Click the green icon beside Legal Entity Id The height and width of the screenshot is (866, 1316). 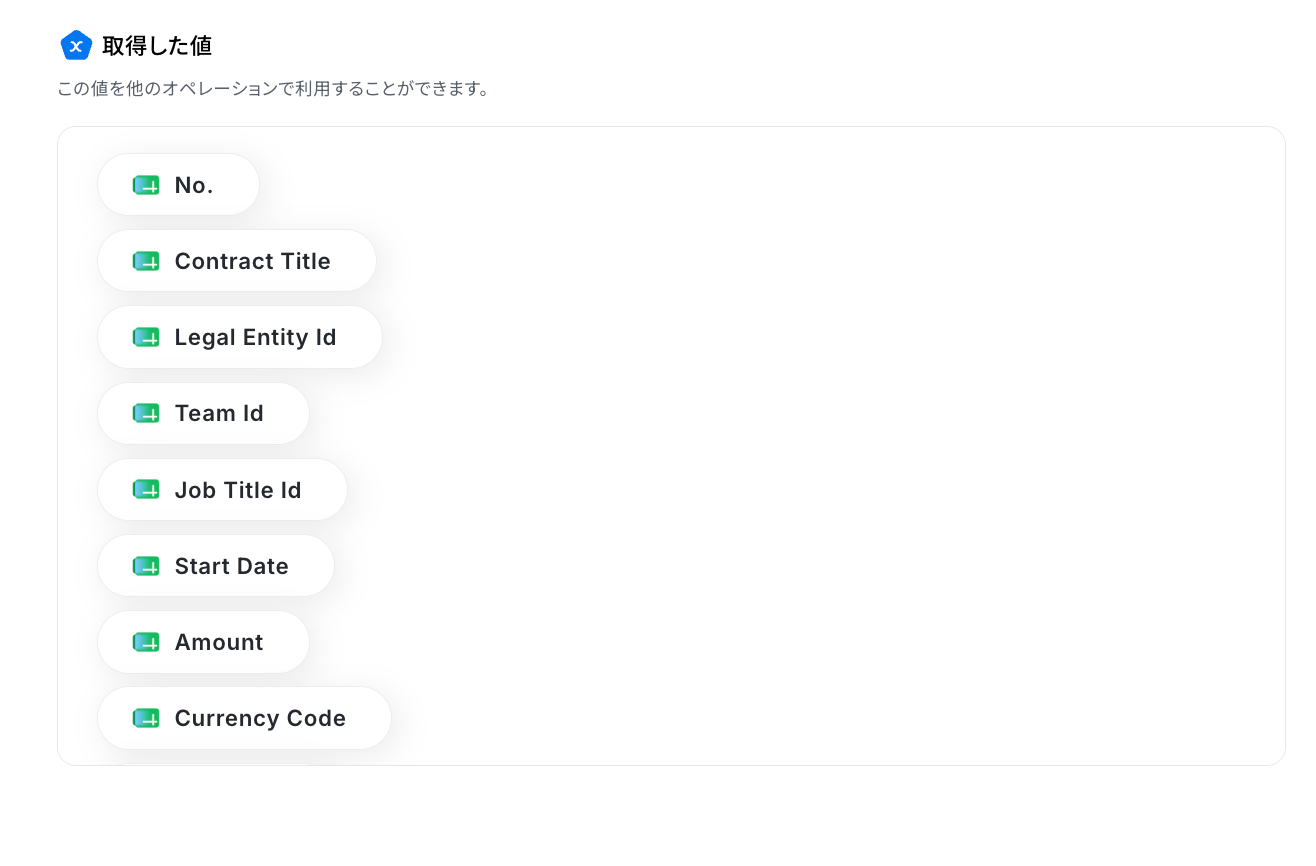pyautogui.click(x=146, y=337)
